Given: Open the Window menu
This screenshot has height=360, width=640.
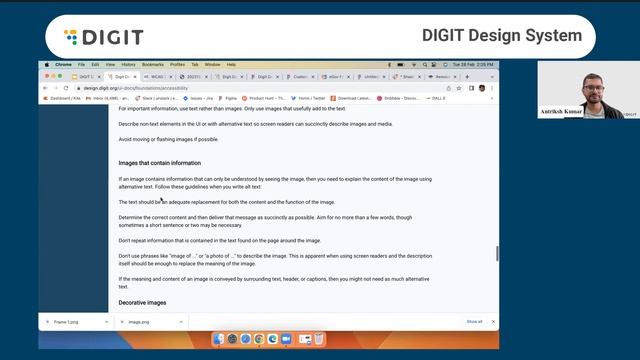Looking at the screenshot, I should [x=212, y=64].
